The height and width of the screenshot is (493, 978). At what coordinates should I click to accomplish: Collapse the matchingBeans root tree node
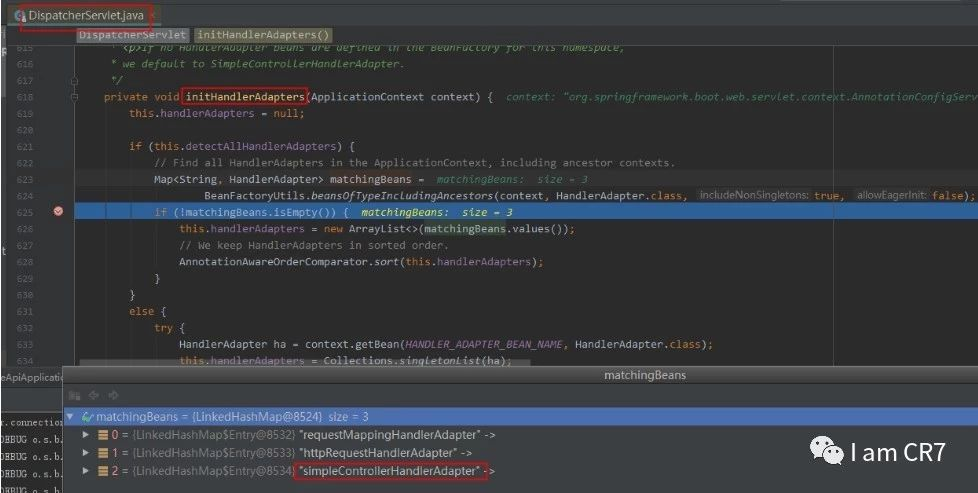[x=70, y=417]
